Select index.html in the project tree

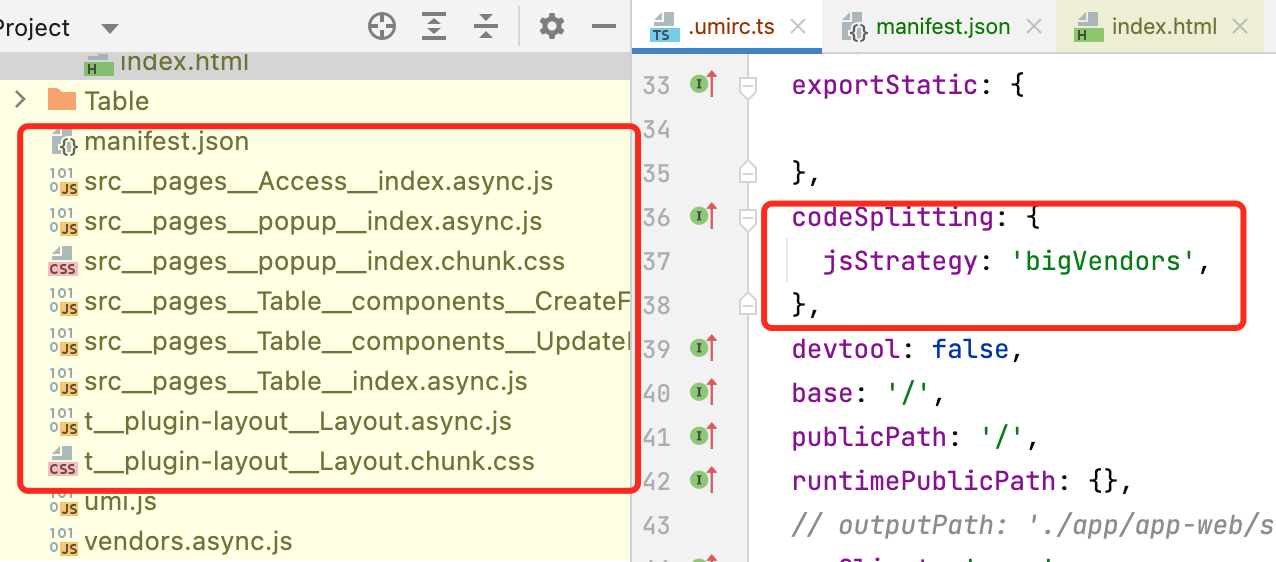point(184,62)
